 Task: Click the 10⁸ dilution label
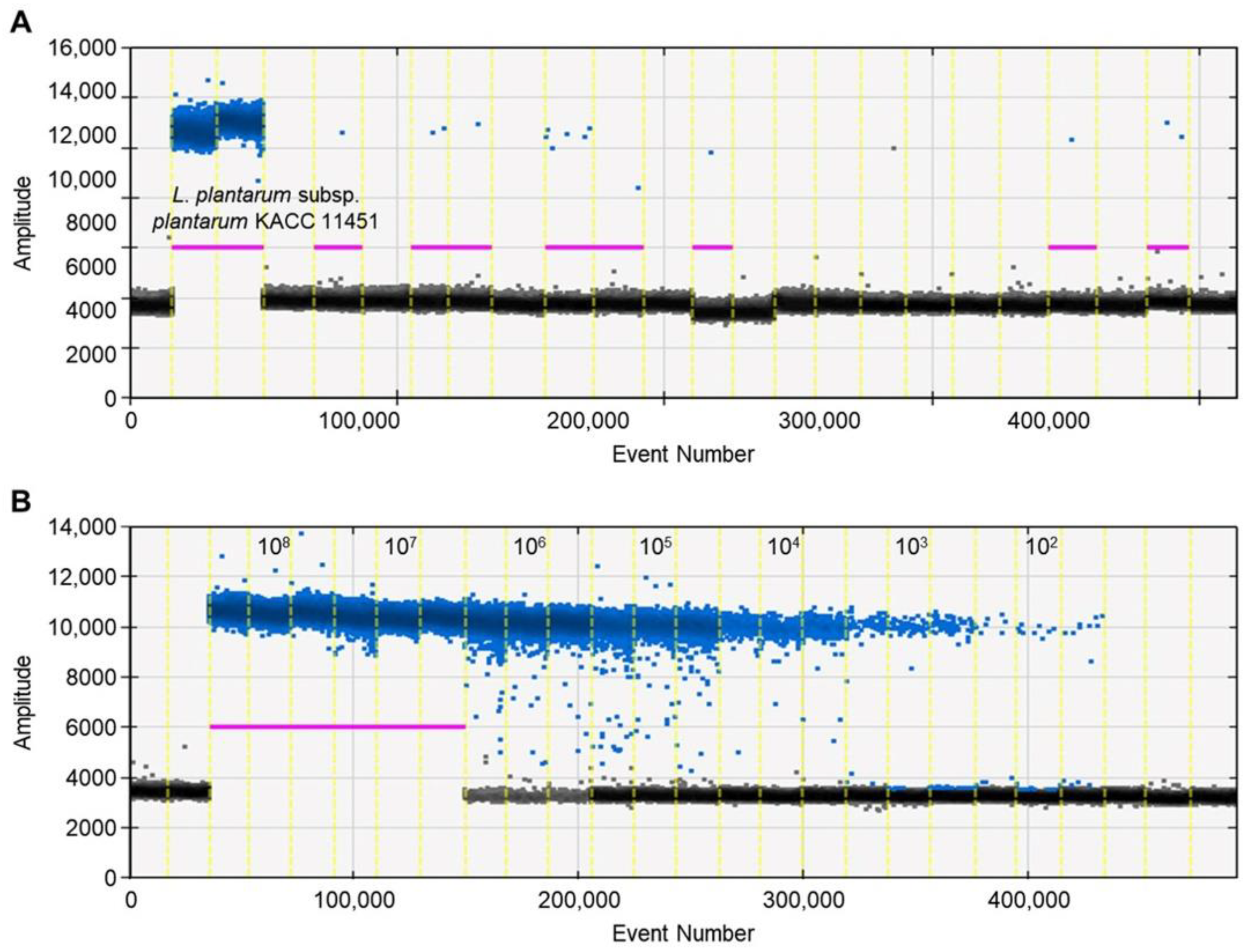(274, 547)
